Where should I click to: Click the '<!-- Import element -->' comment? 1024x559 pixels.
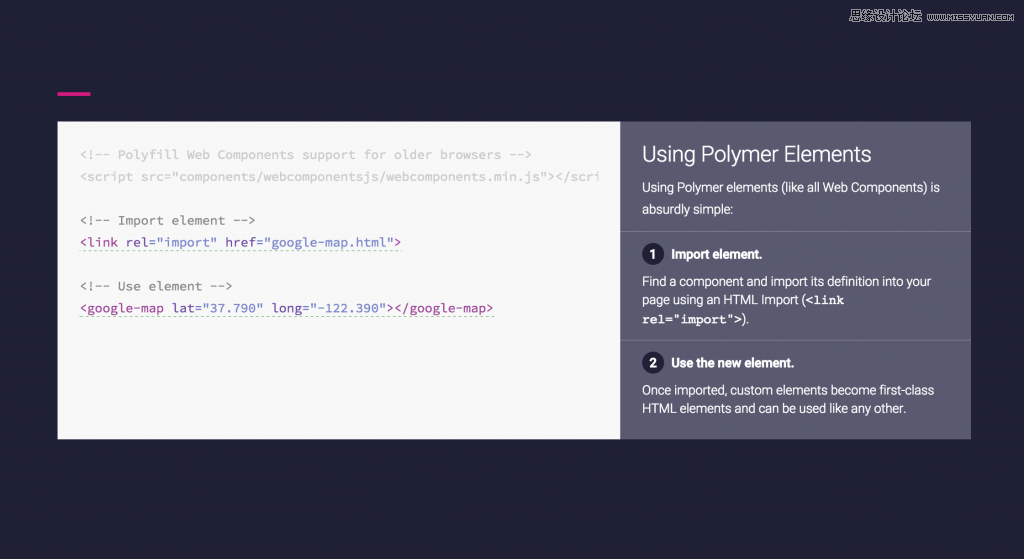pyautogui.click(x=167, y=221)
